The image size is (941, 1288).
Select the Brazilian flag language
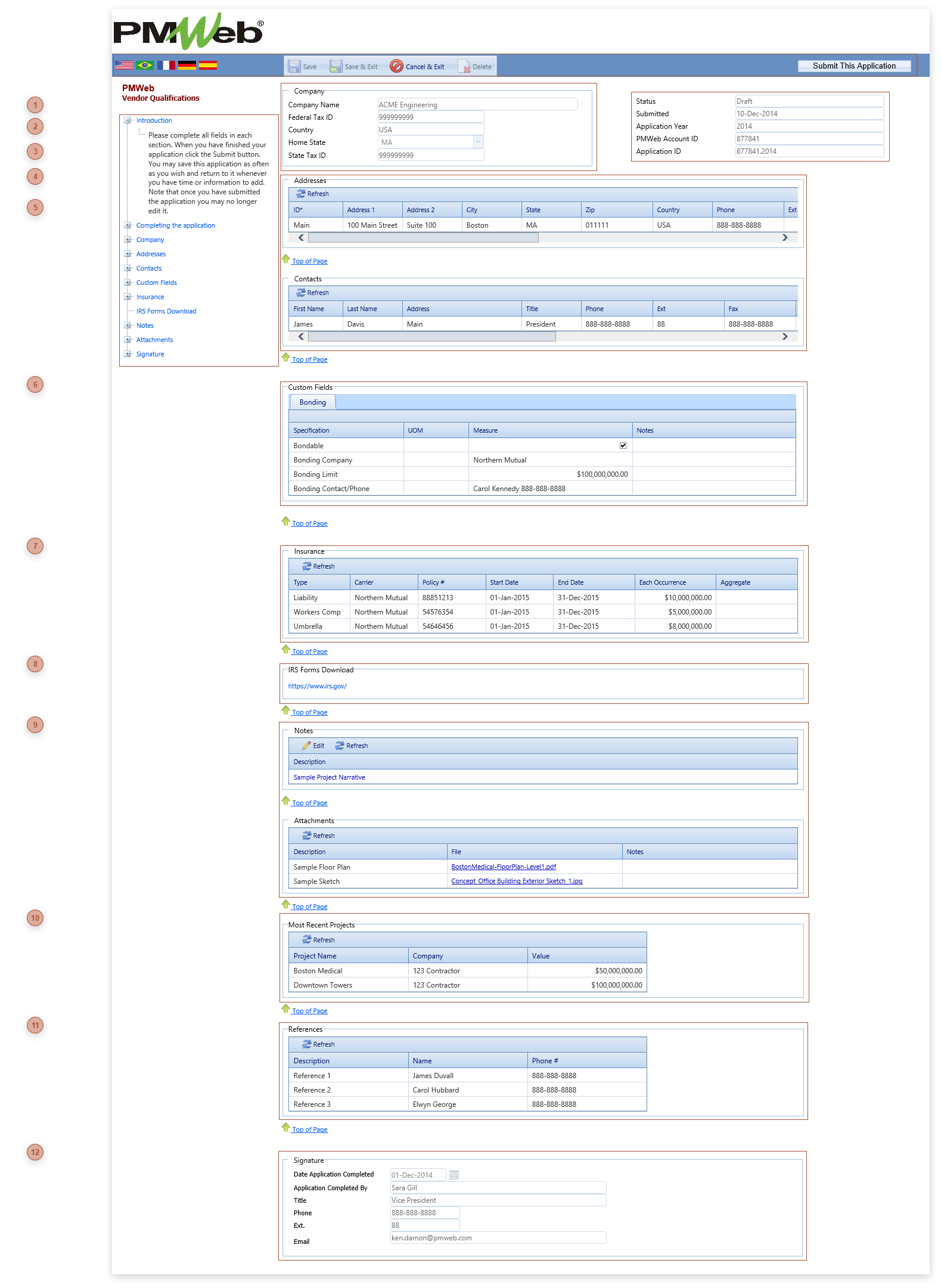145,66
